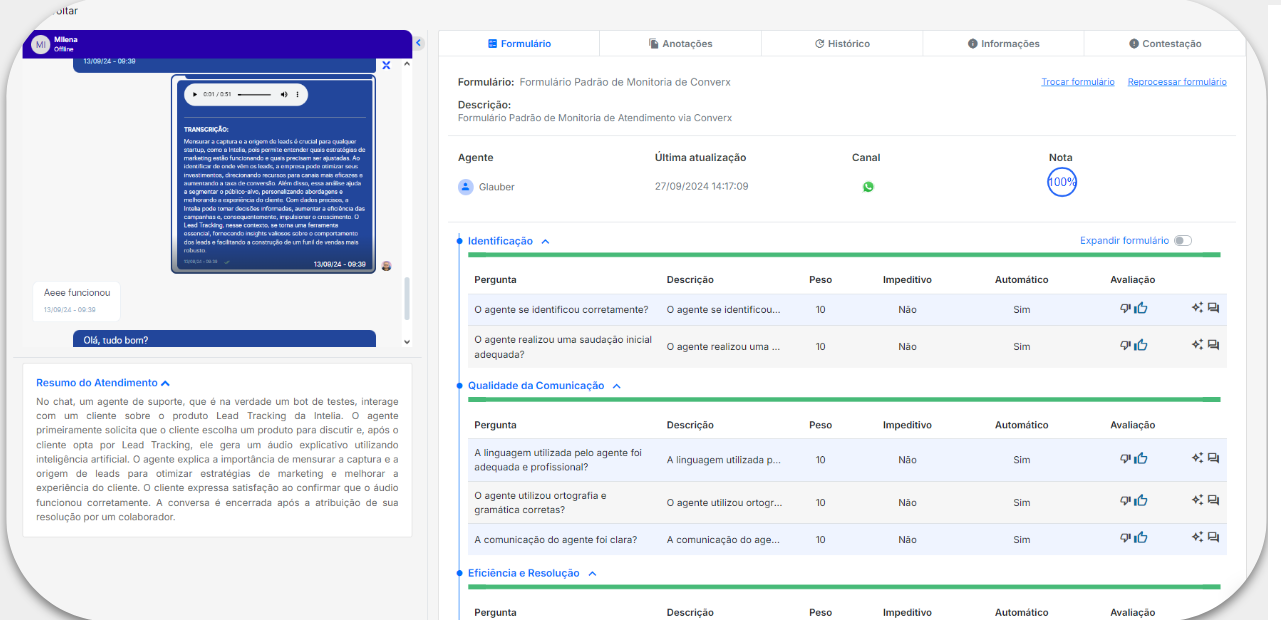Play the audio message
Screen dimensions: 1281x620
[195, 94]
